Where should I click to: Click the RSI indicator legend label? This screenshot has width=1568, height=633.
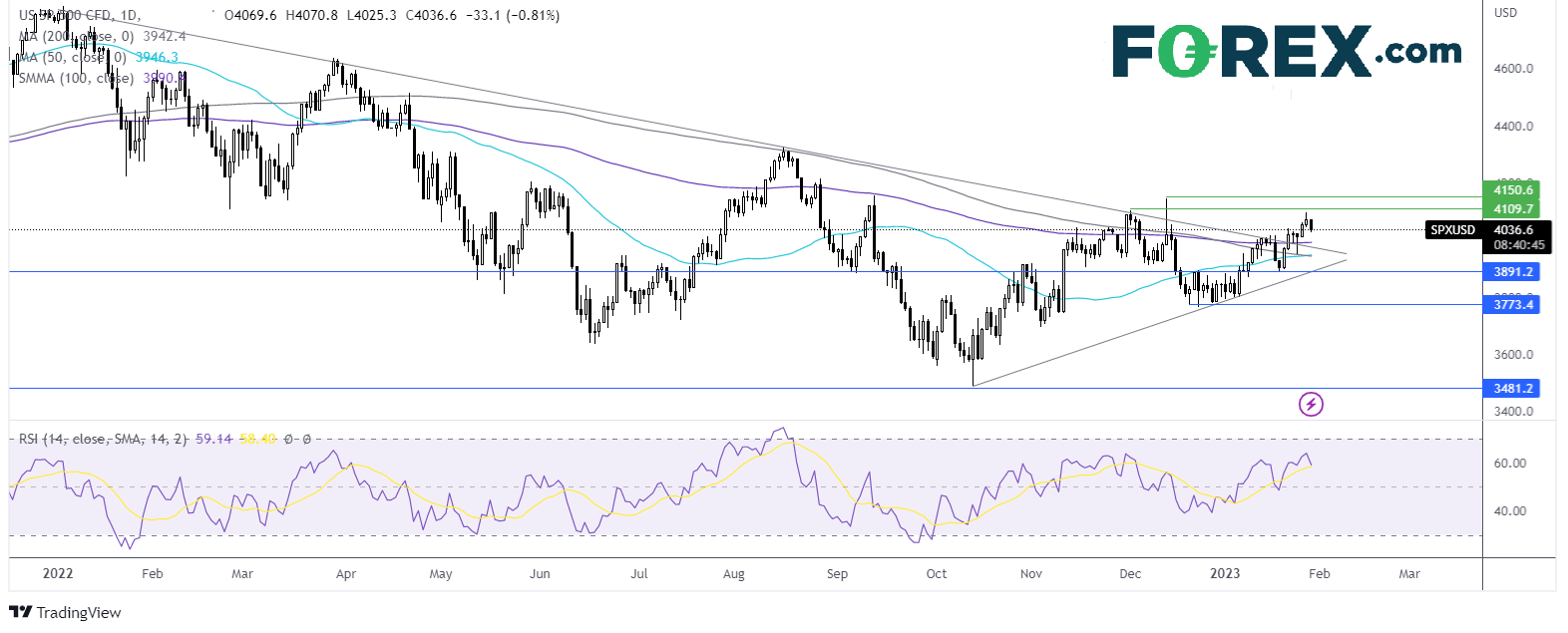click(103, 439)
